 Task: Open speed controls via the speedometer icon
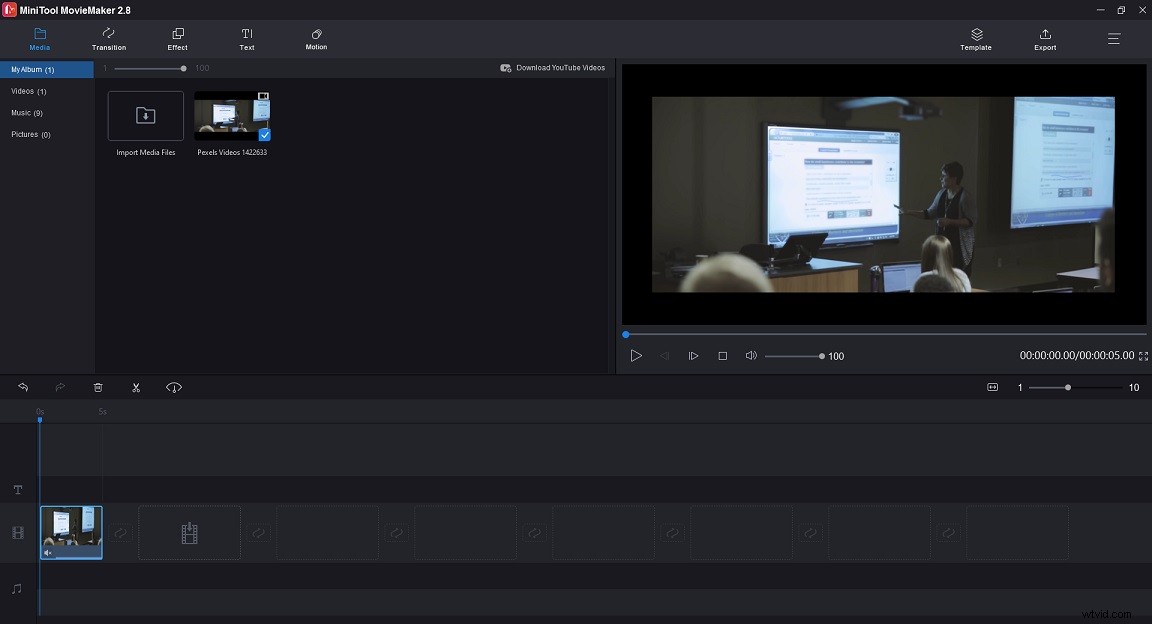tap(173, 387)
